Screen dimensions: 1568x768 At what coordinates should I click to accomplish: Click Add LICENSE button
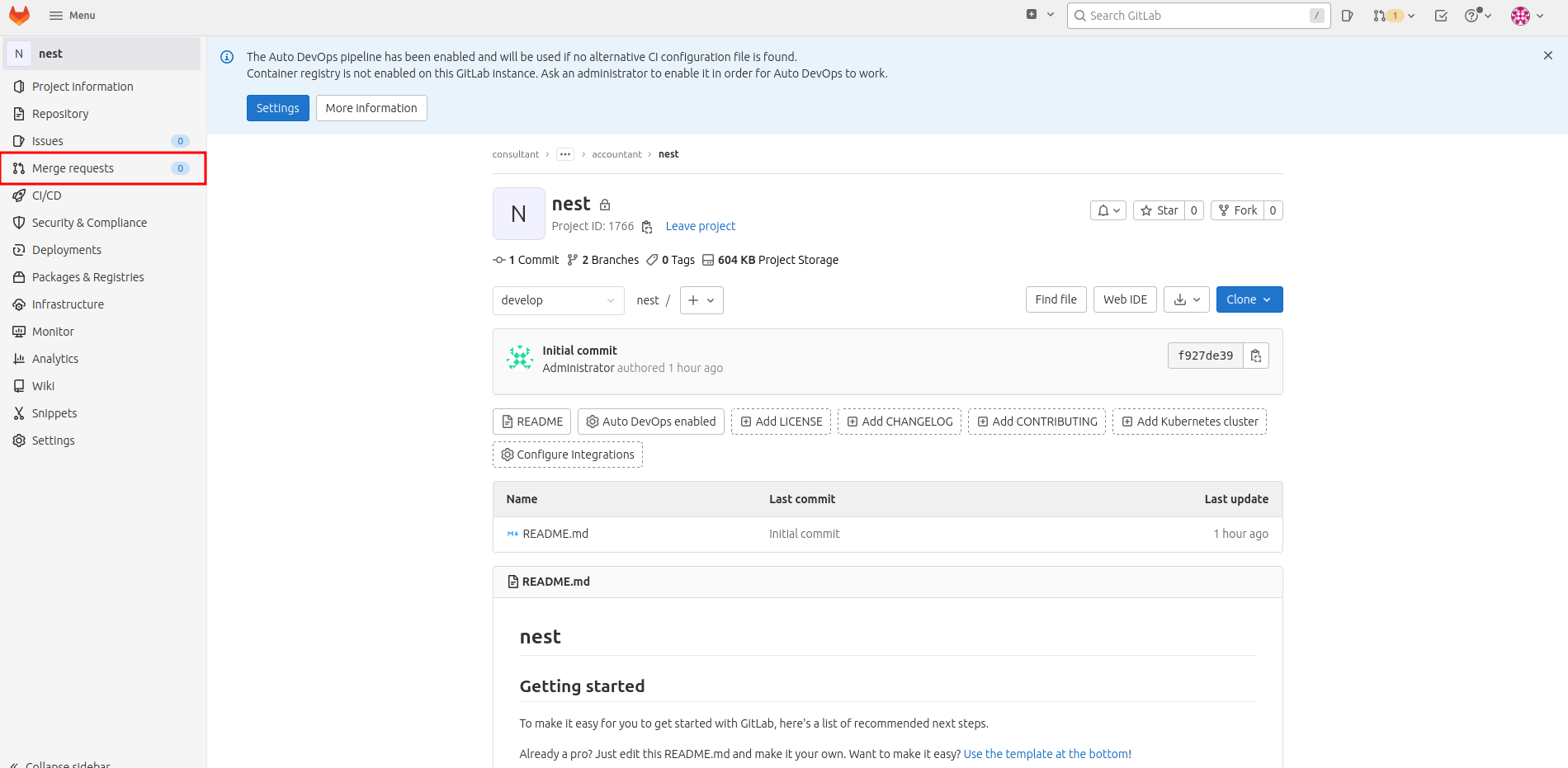[781, 422]
